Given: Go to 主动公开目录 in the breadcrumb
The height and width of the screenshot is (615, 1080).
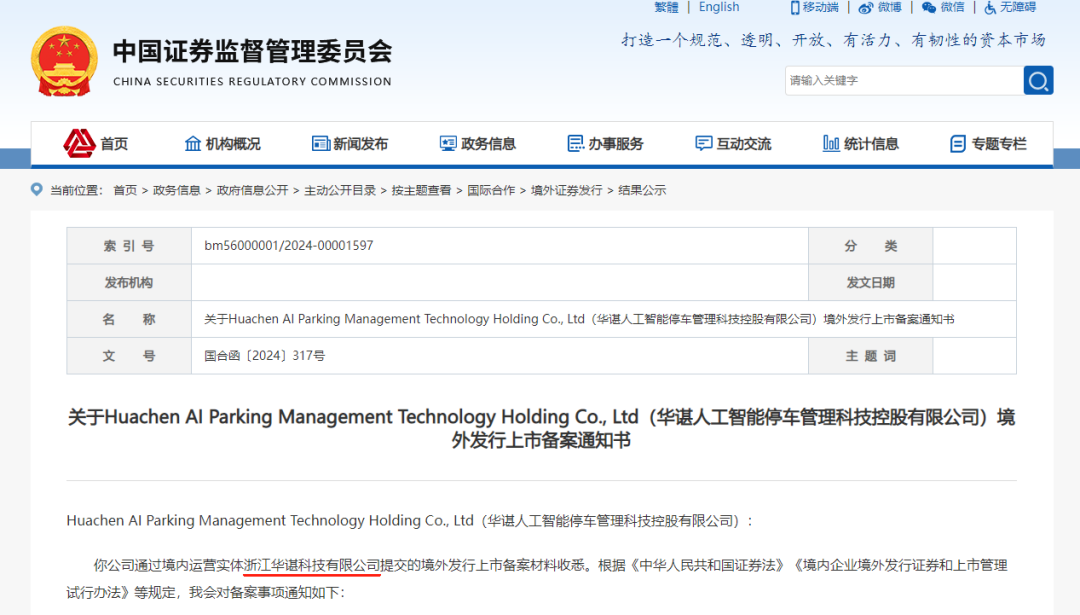Looking at the screenshot, I should tap(340, 190).
